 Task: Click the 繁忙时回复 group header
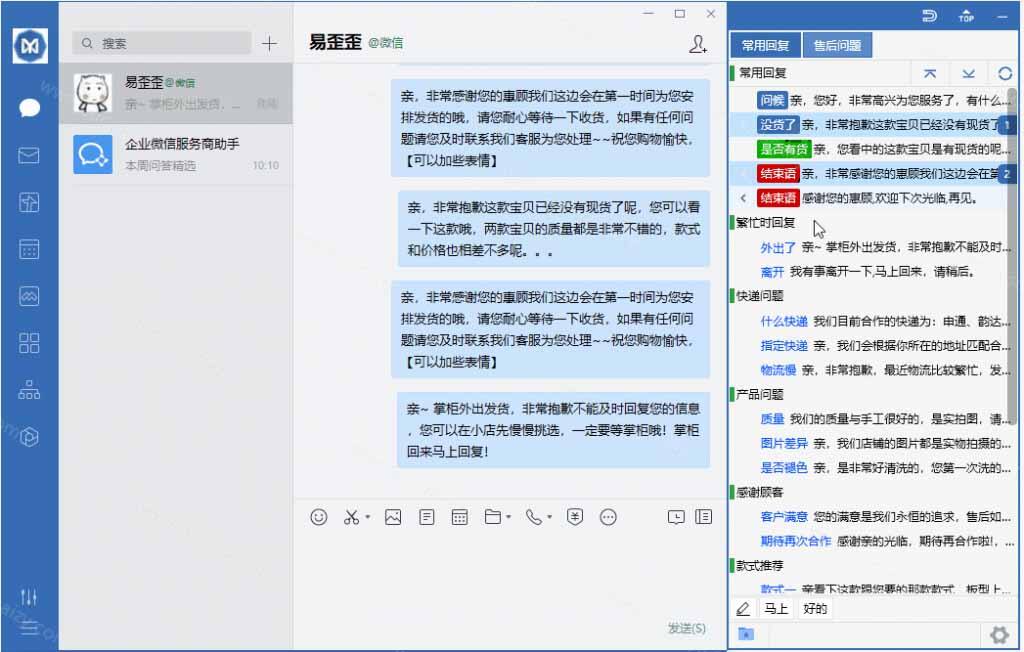click(x=765, y=223)
